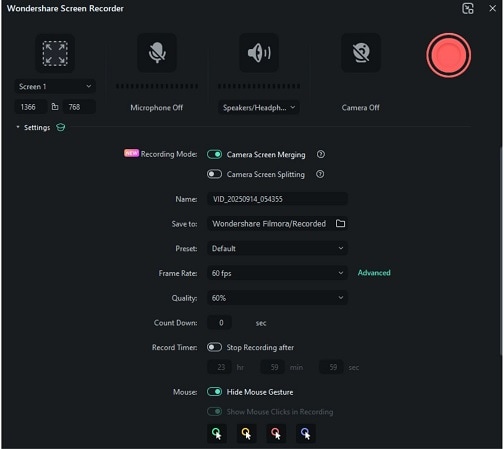The width and height of the screenshot is (504, 449).
Task: Open the Screen 1 dropdown
Action: click(55, 87)
